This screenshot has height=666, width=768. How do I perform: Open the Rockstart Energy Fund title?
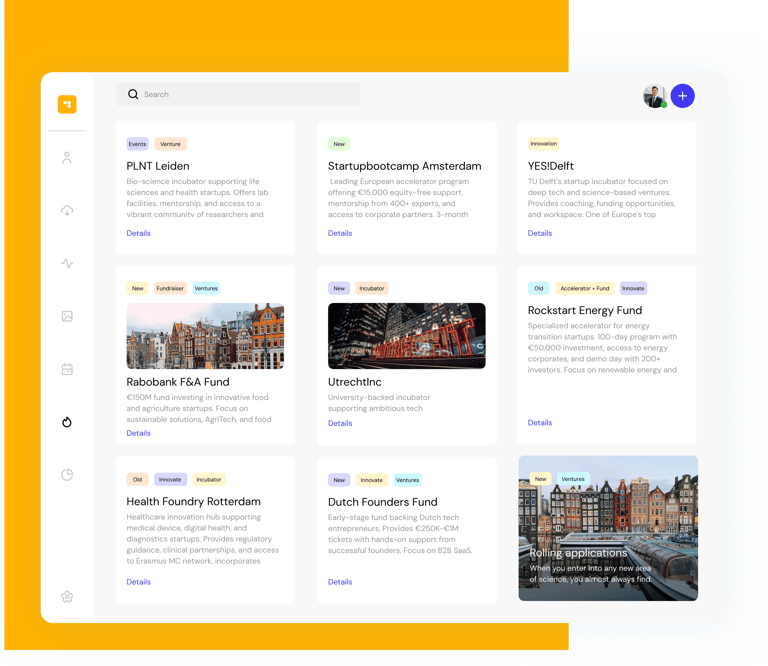tap(585, 310)
